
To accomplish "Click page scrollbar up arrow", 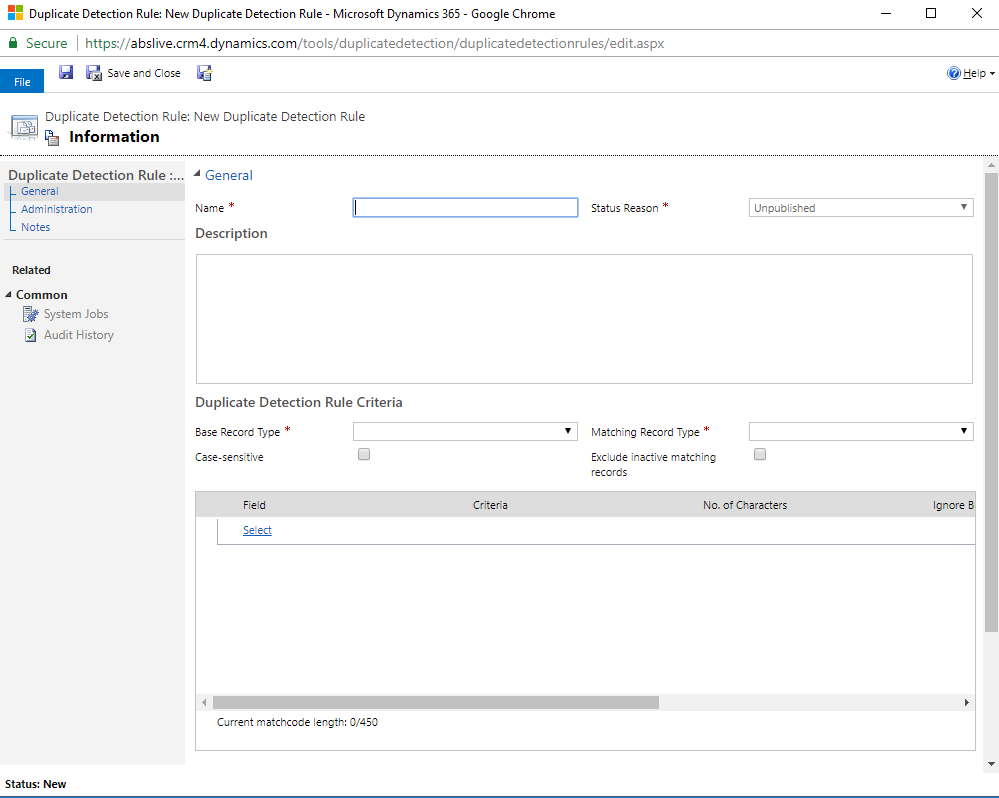I will click(991, 165).
